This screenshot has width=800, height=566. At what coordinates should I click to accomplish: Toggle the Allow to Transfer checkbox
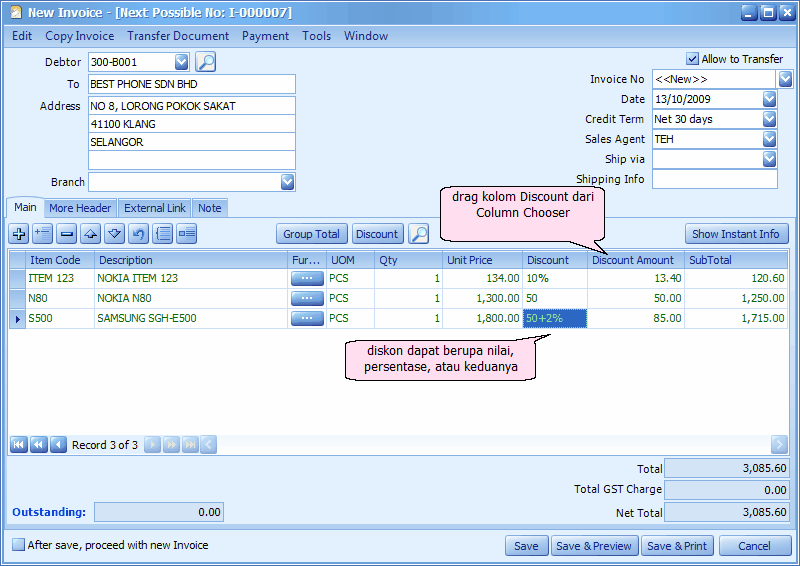click(693, 59)
